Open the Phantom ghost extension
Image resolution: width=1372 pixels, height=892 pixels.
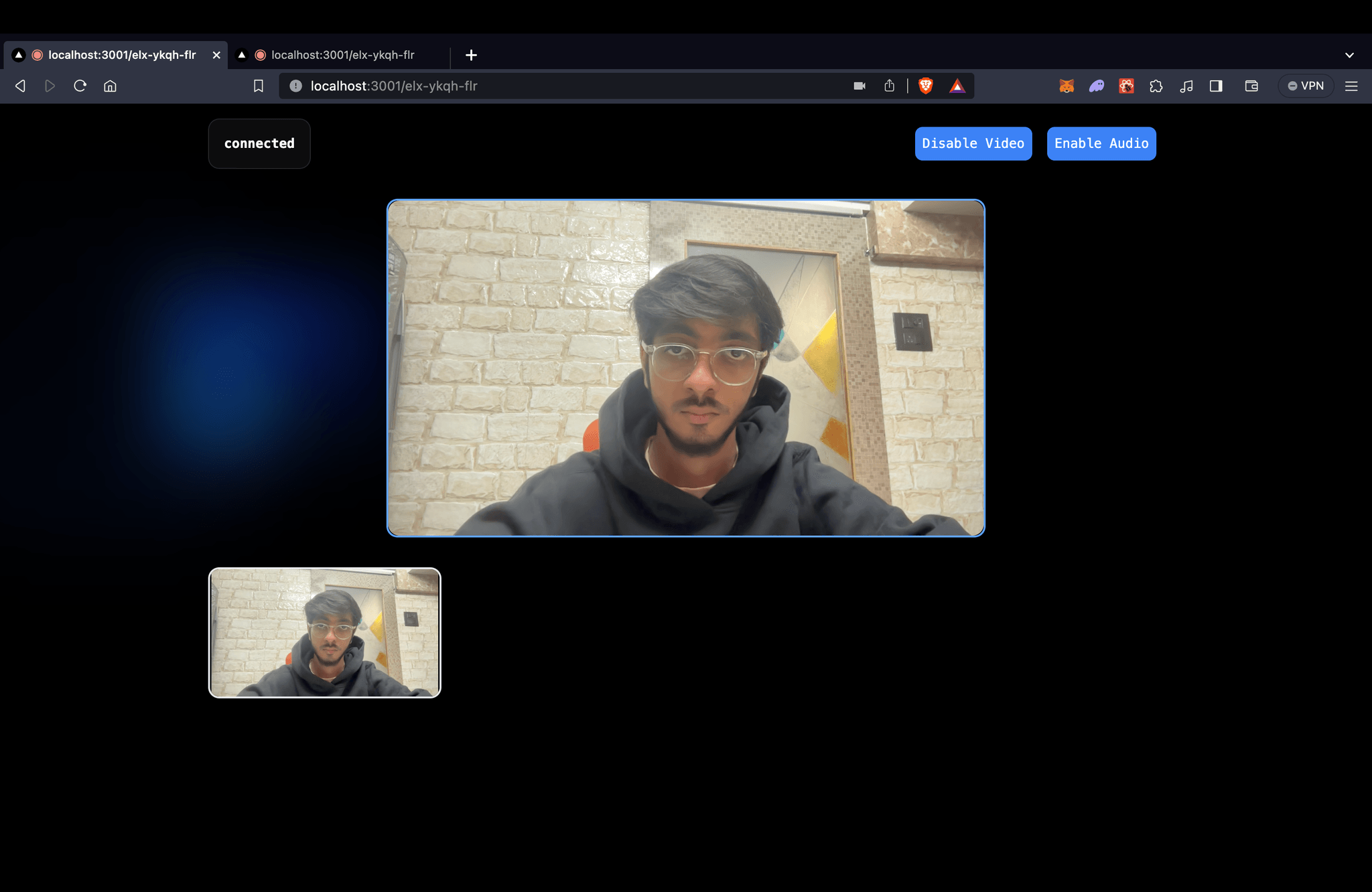(x=1097, y=86)
